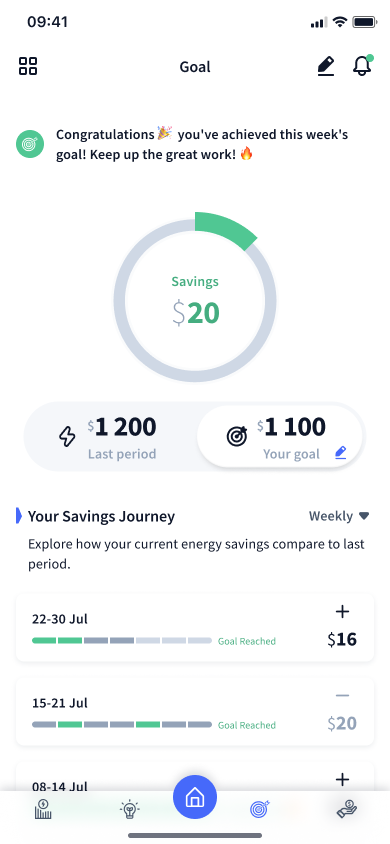This screenshot has width=390, height=844.
Task: Select the goal target tab in the bottom bar
Action: (x=260, y=809)
